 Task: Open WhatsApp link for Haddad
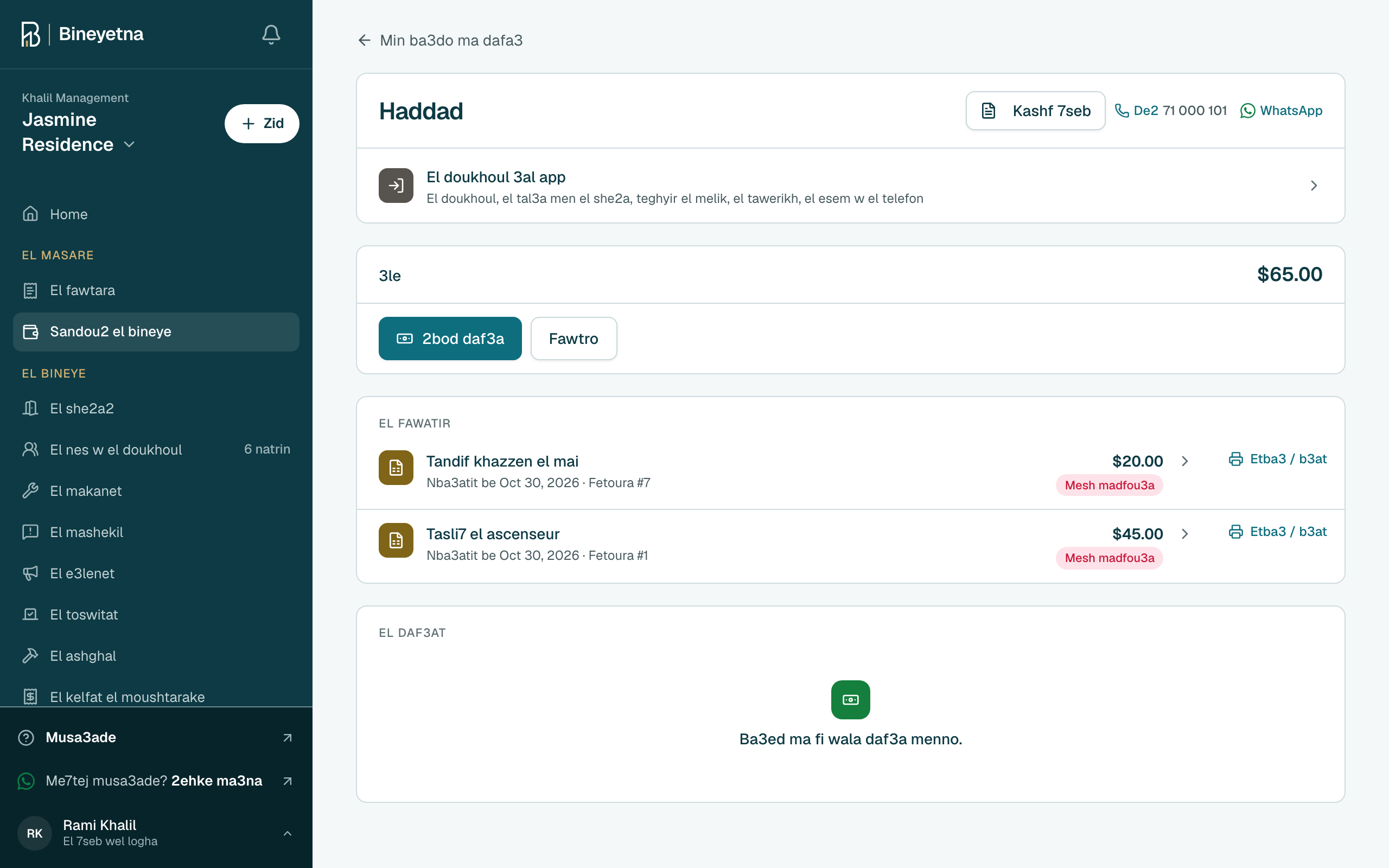[1281, 111]
